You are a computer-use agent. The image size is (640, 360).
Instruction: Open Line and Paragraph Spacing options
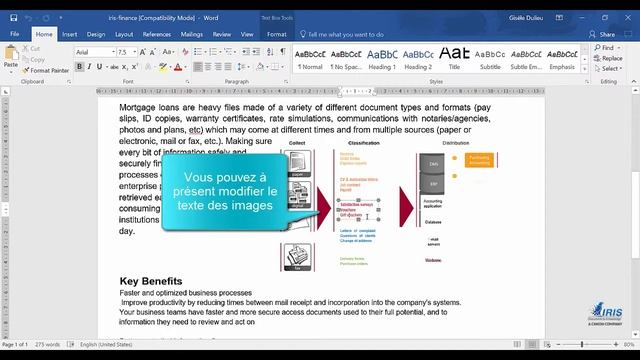pyautogui.click(x=243, y=67)
